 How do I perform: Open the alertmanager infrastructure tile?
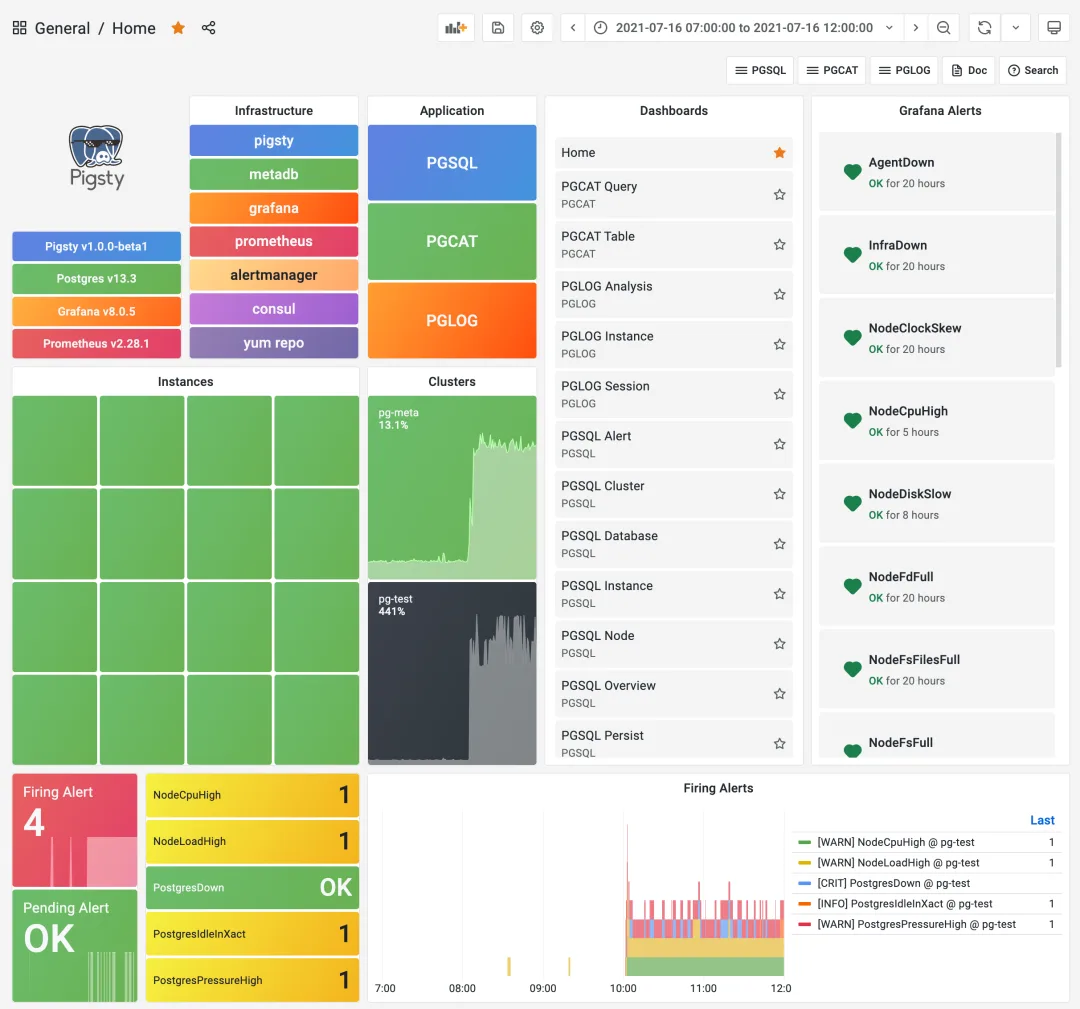click(x=273, y=275)
